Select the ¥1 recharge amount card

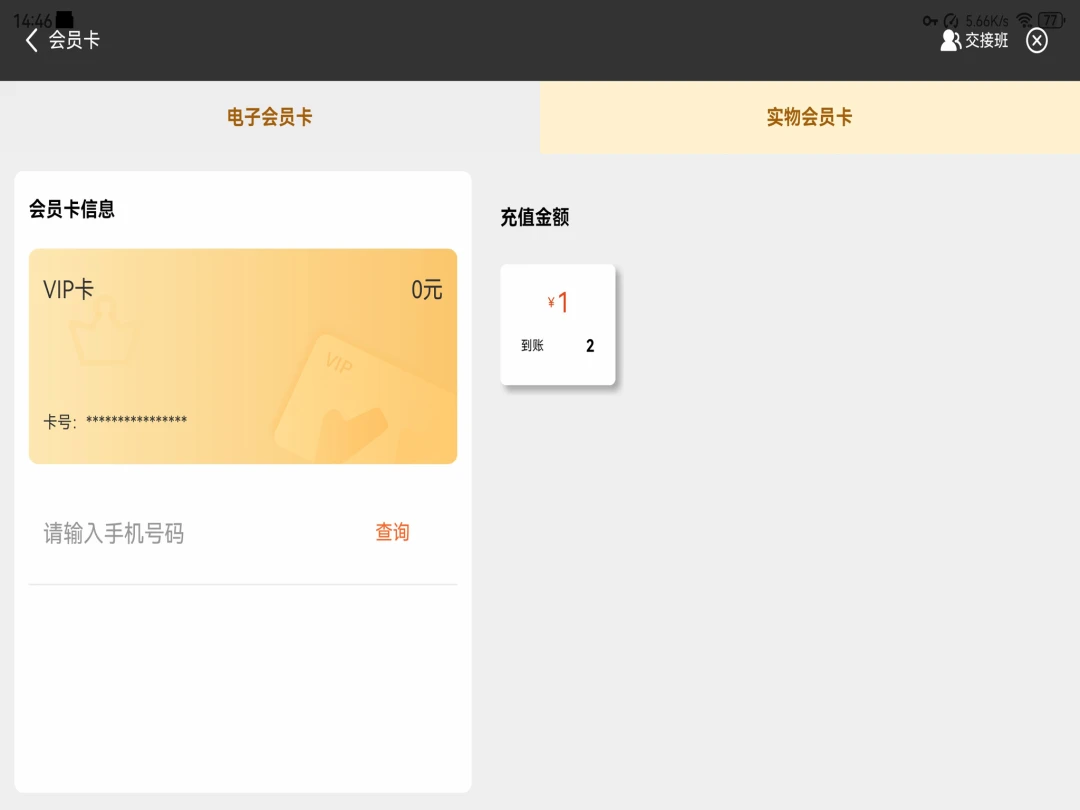point(557,324)
